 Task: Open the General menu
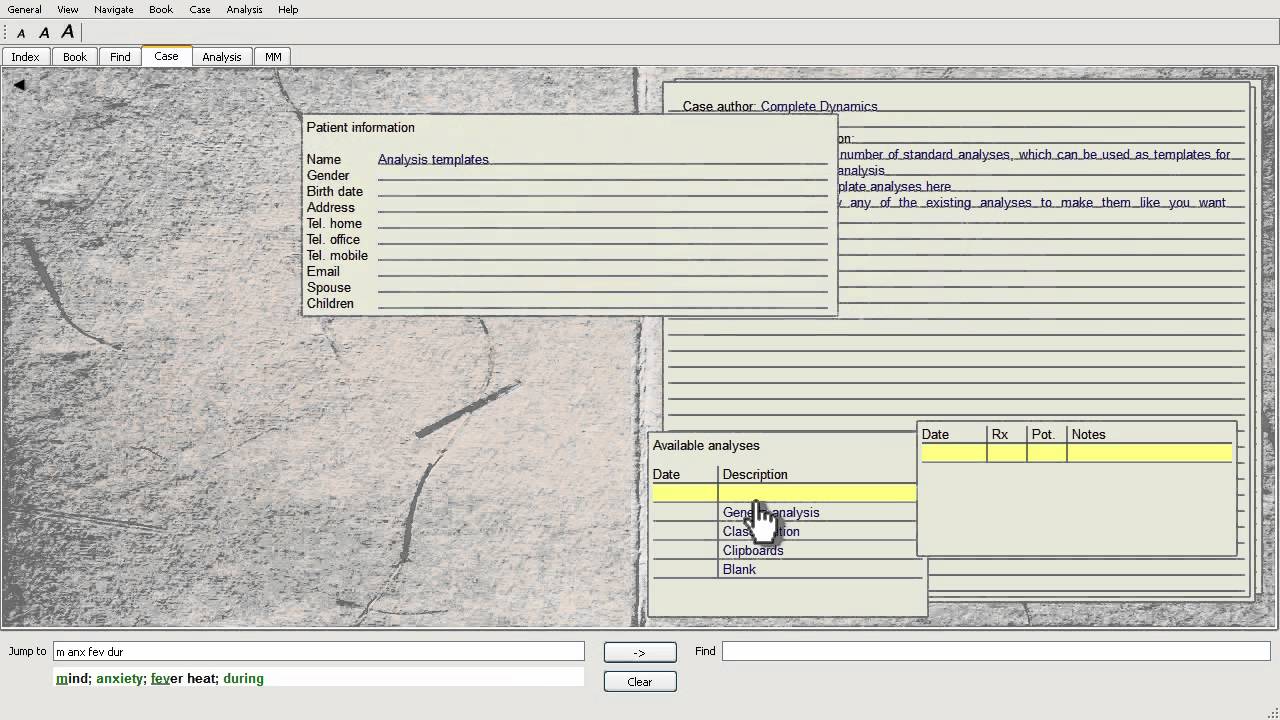[25, 9]
